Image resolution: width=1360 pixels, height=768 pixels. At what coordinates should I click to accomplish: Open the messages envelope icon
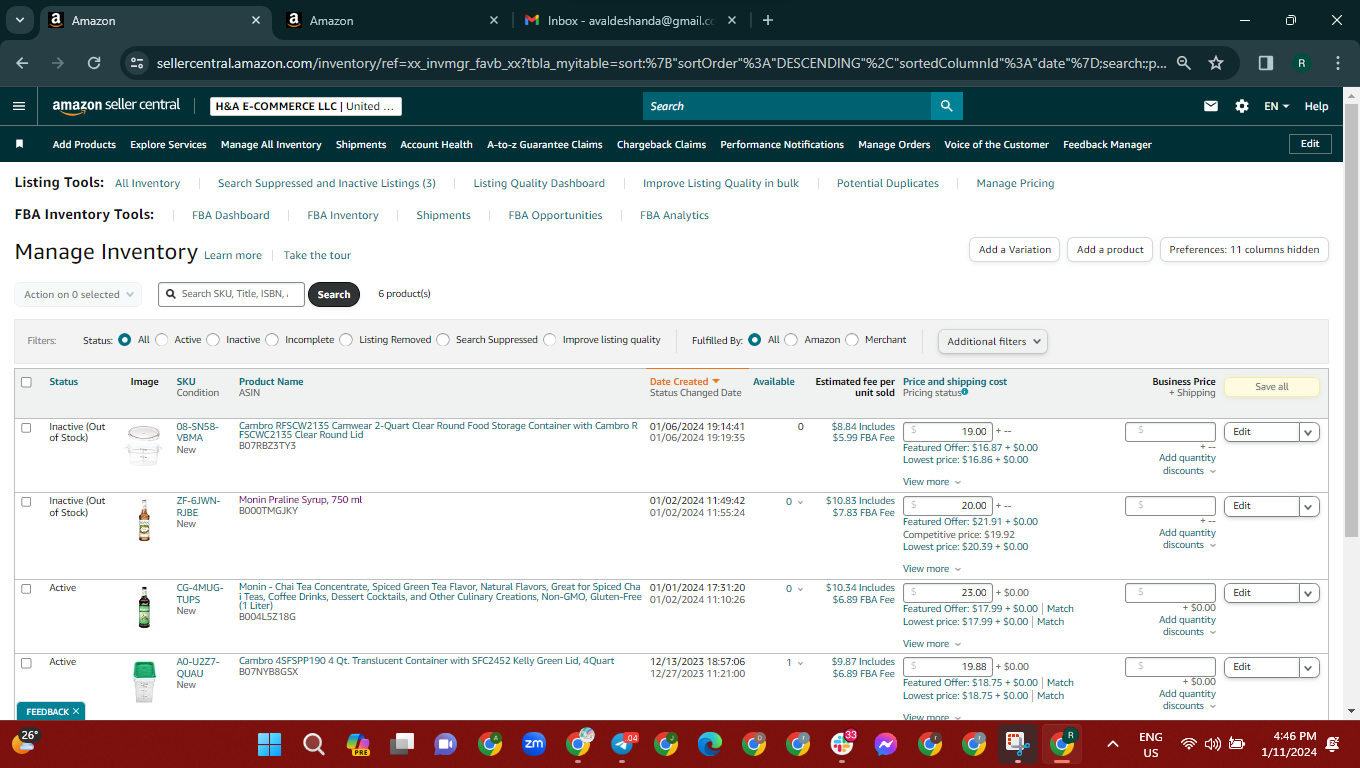tap(1211, 106)
